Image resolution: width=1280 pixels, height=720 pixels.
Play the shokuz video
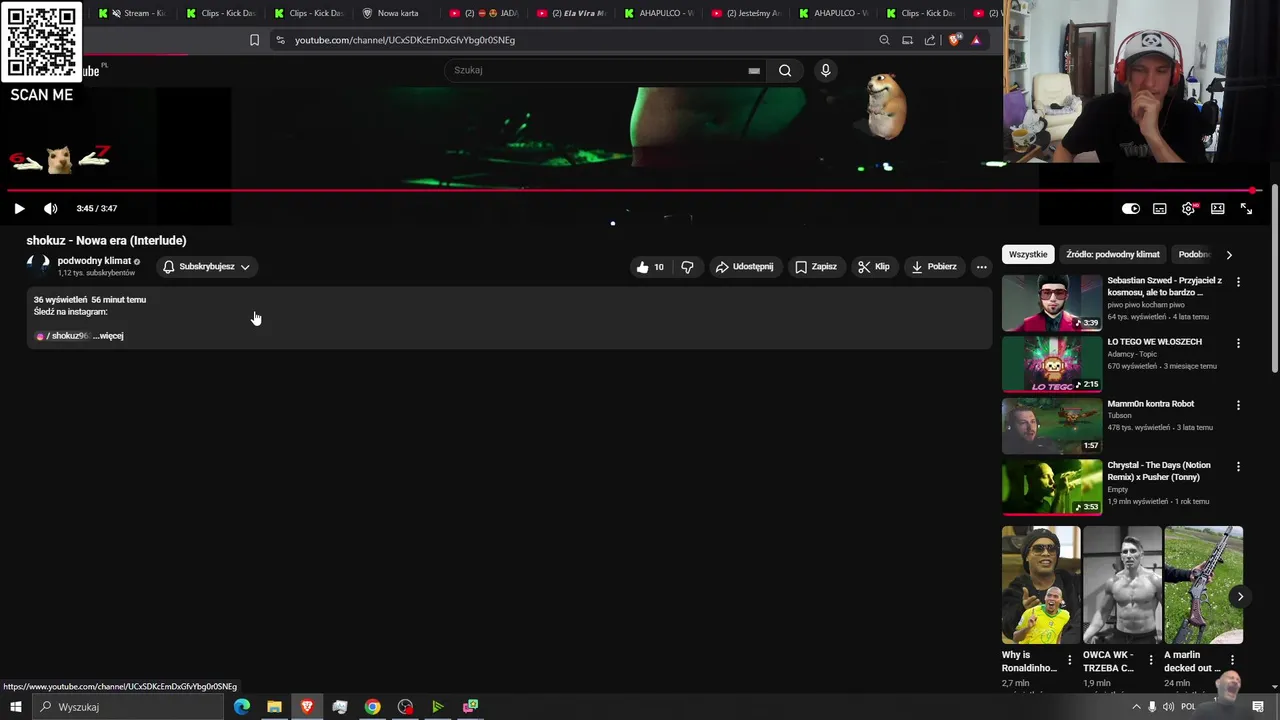[x=19, y=209]
